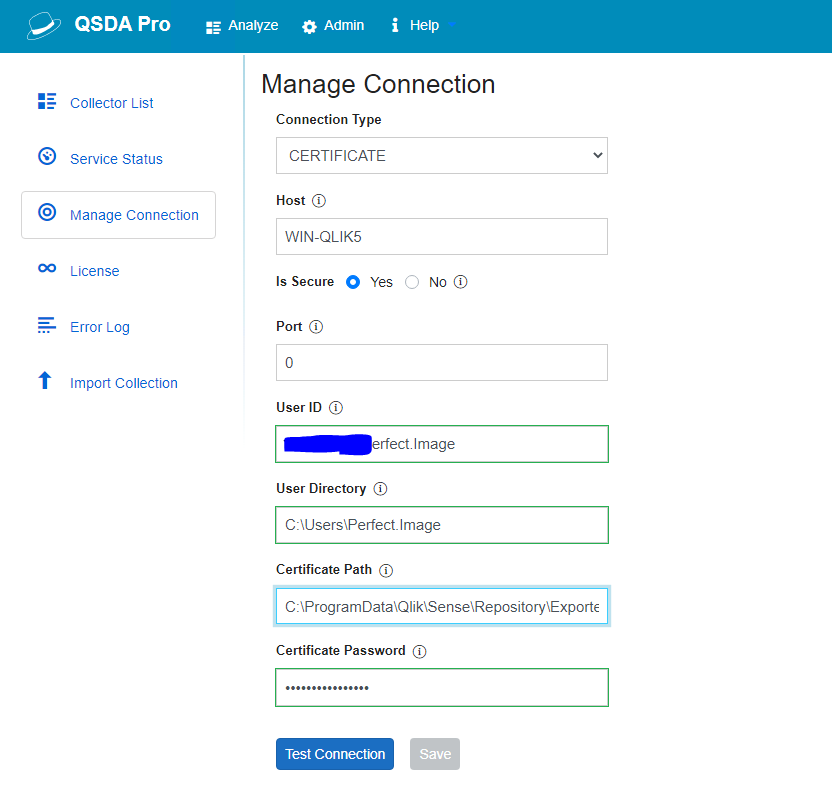This screenshot has width=832, height=806.
Task: Click the Test Connection button
Action: [x=334, y=753]
